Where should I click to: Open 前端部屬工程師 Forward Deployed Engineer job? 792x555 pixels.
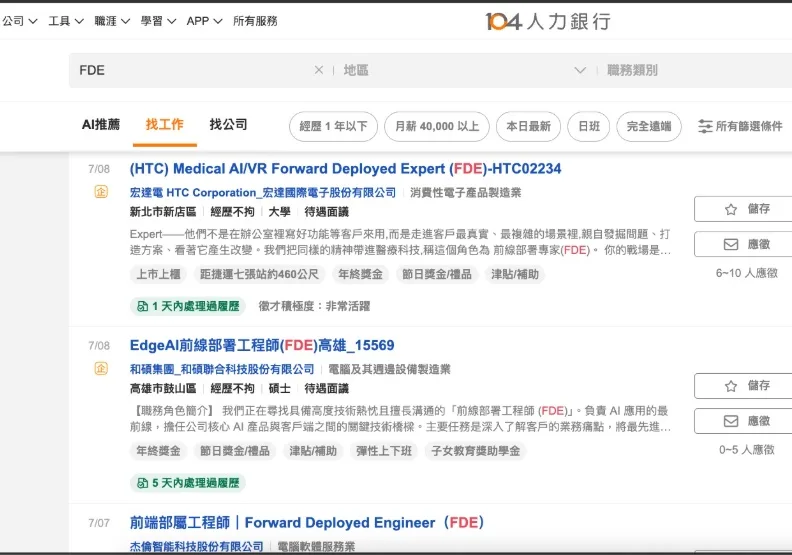click(x=307, y=523)
